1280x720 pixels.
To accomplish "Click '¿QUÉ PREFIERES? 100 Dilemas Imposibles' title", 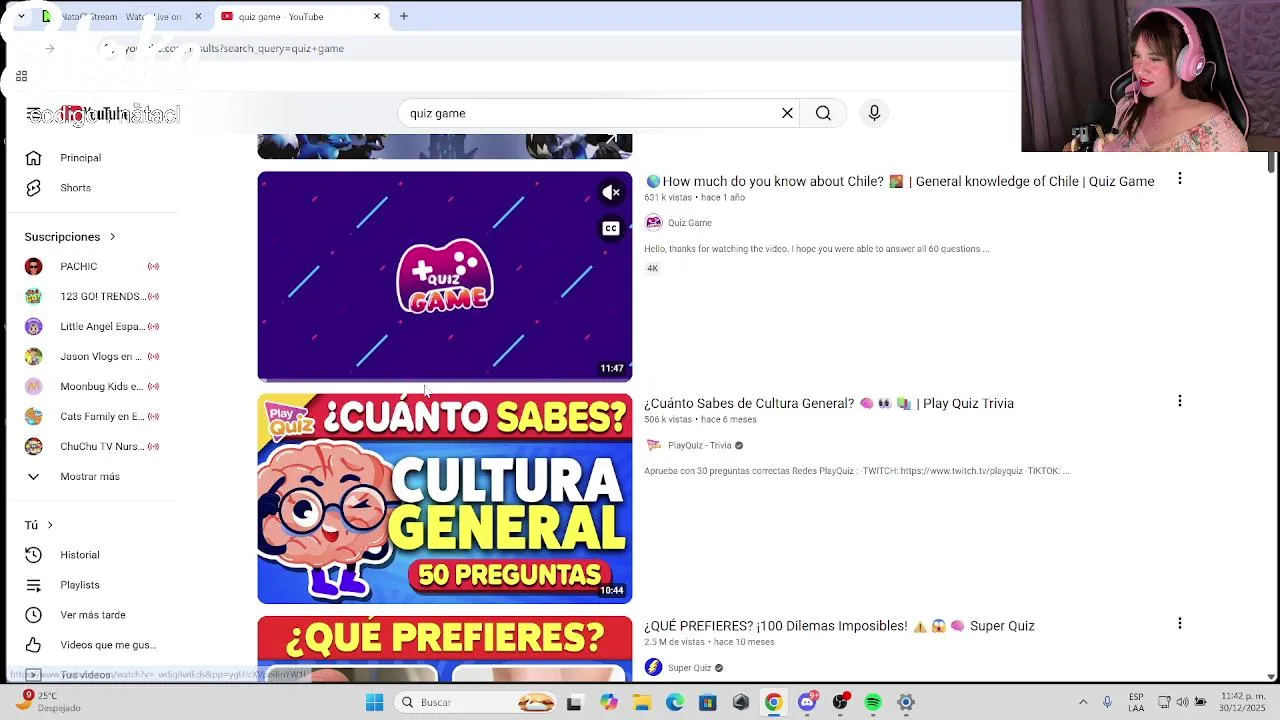I will [839, 626].
